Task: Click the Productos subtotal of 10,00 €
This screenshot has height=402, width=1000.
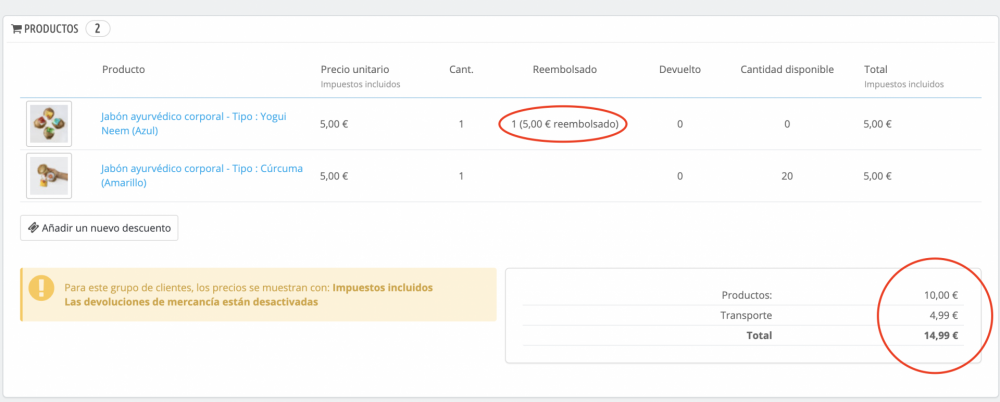Action: [940, 295]
